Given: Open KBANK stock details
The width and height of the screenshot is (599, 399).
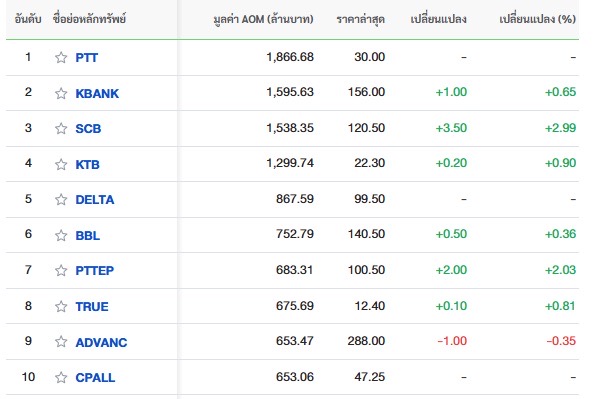Looking at the screenshot, I should (97, 93).
